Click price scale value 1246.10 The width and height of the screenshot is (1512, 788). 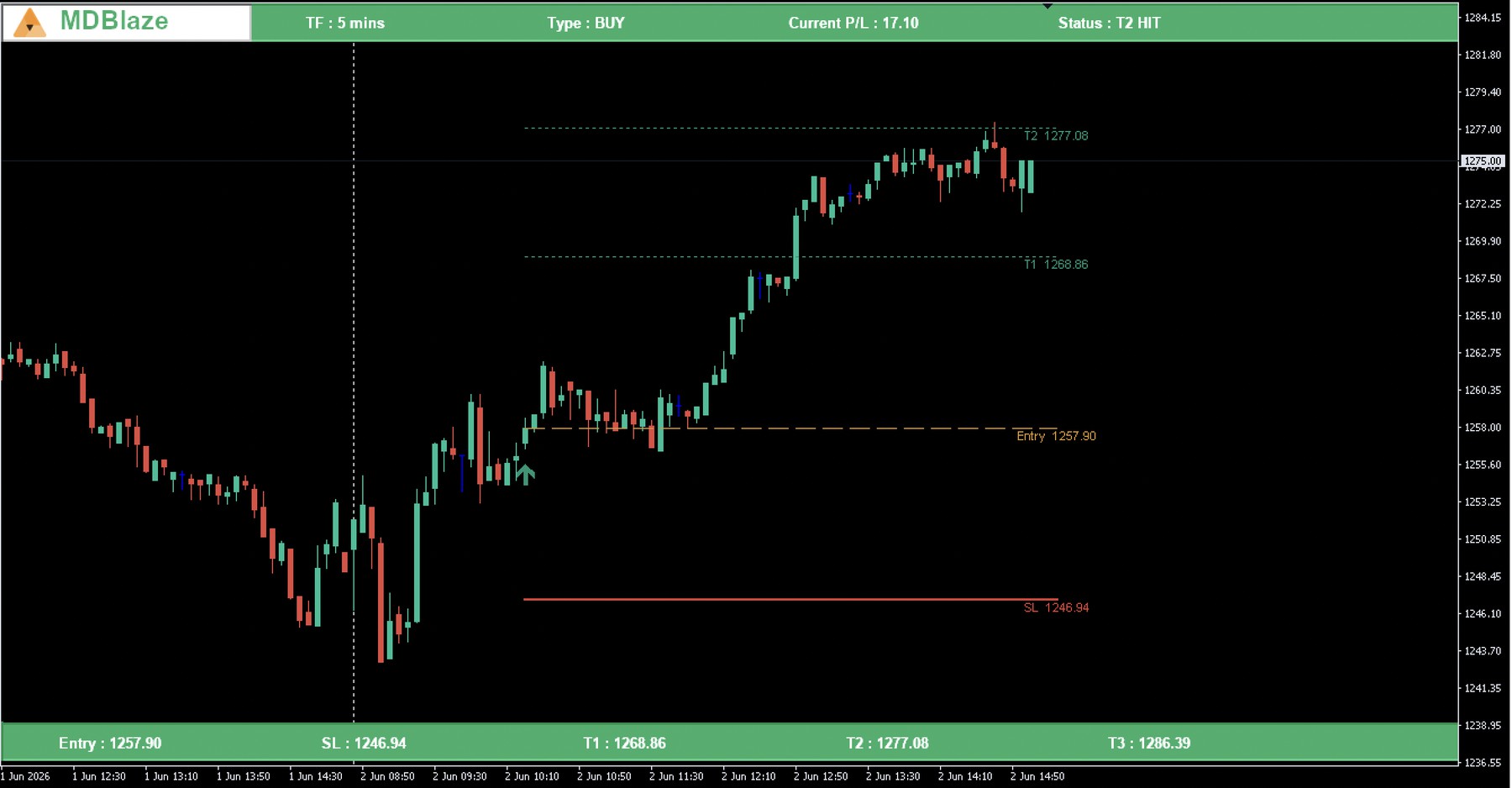point(1483,614)
